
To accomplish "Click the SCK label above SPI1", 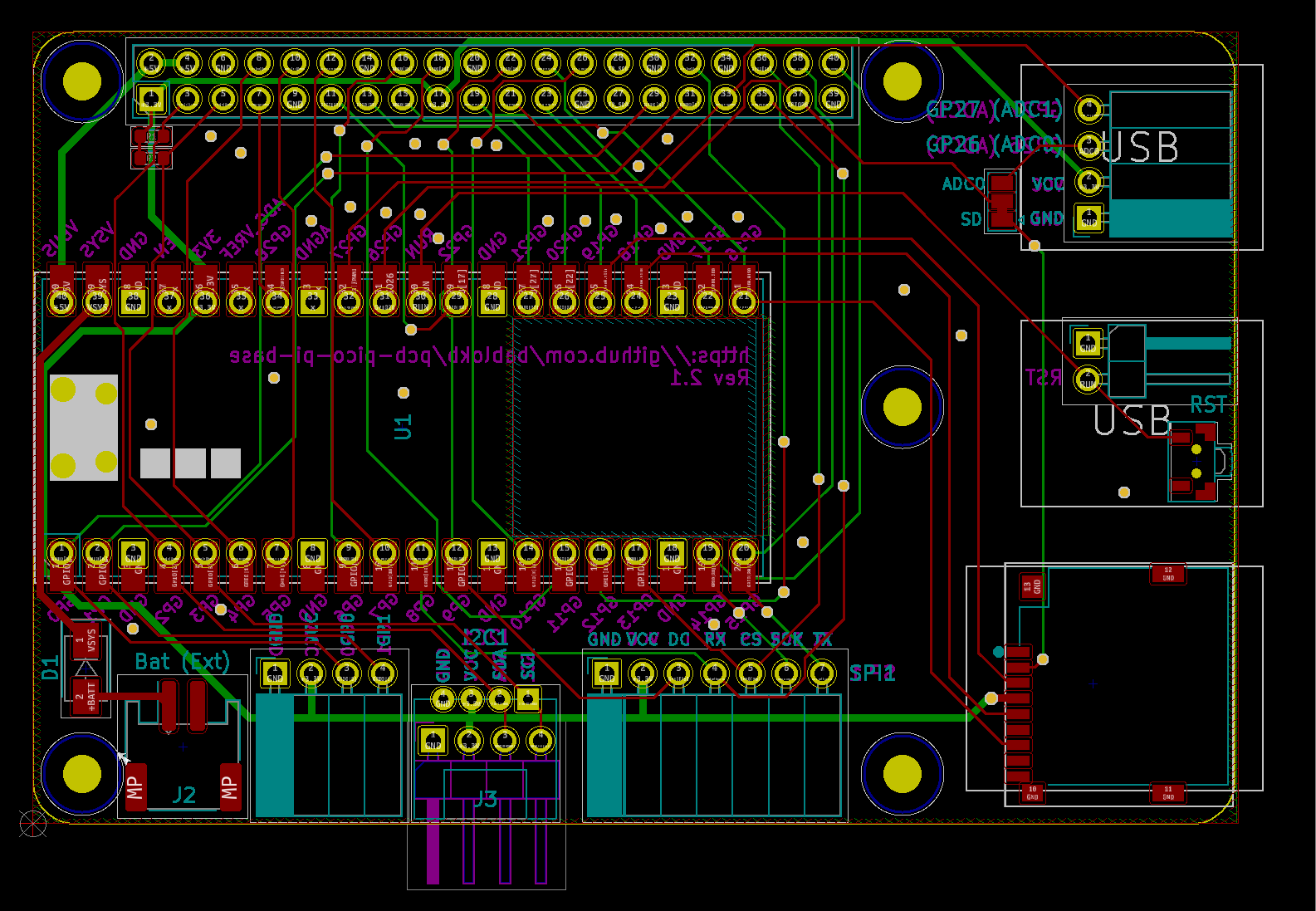I will 786,639.
